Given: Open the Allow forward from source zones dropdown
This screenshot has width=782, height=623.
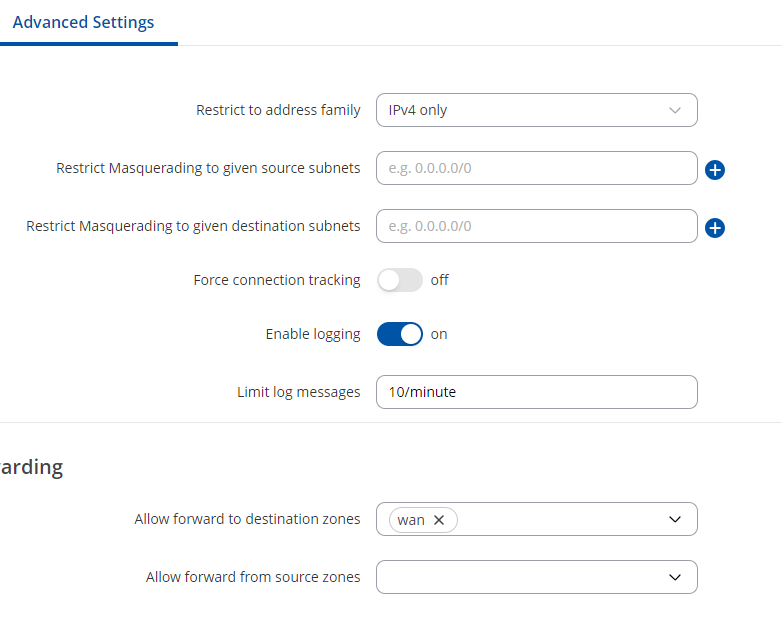Looking at the screenshot, I should coord(537,577).
